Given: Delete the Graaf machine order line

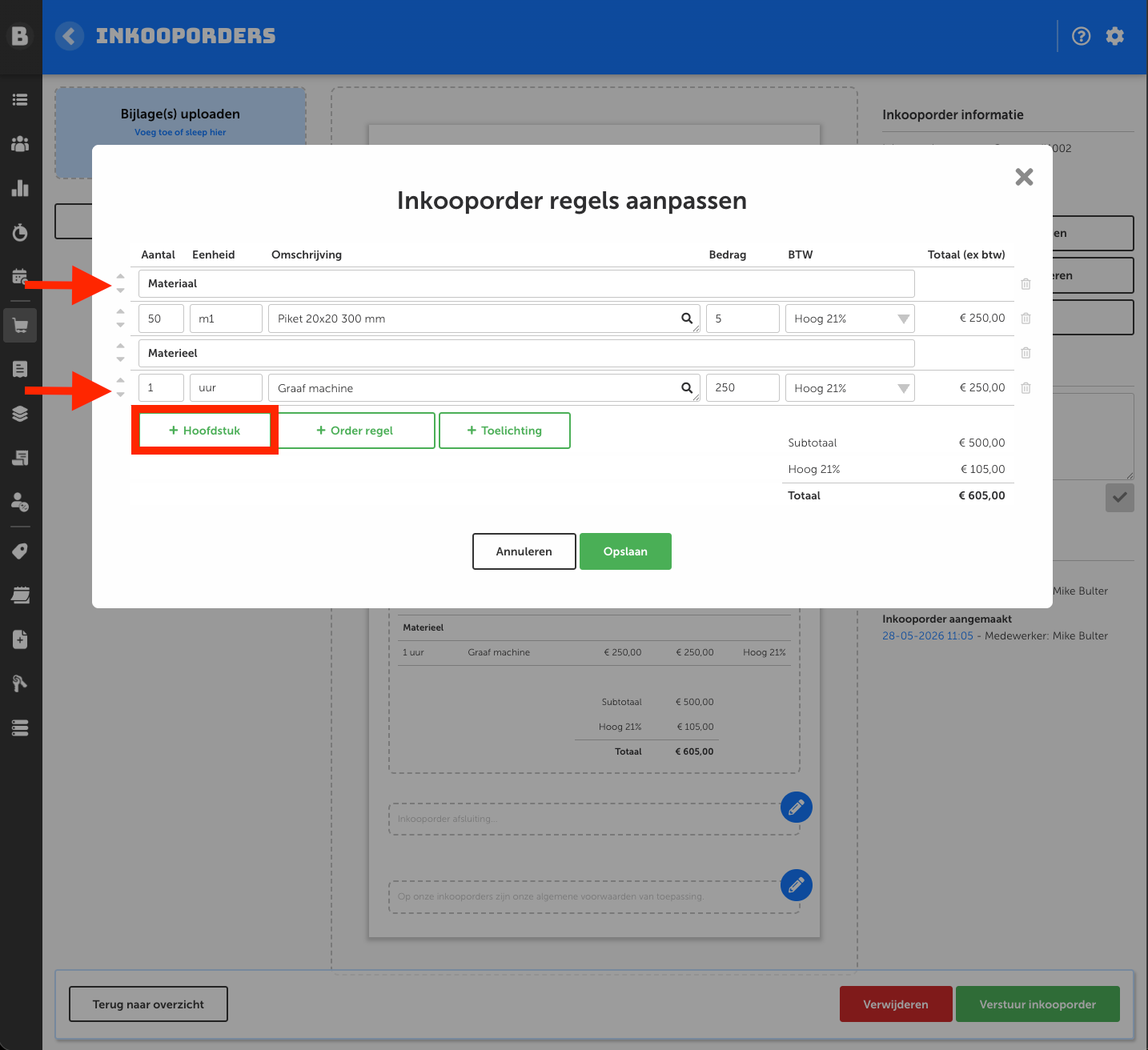Looking at the screenshot, I should coord(1026,388).
